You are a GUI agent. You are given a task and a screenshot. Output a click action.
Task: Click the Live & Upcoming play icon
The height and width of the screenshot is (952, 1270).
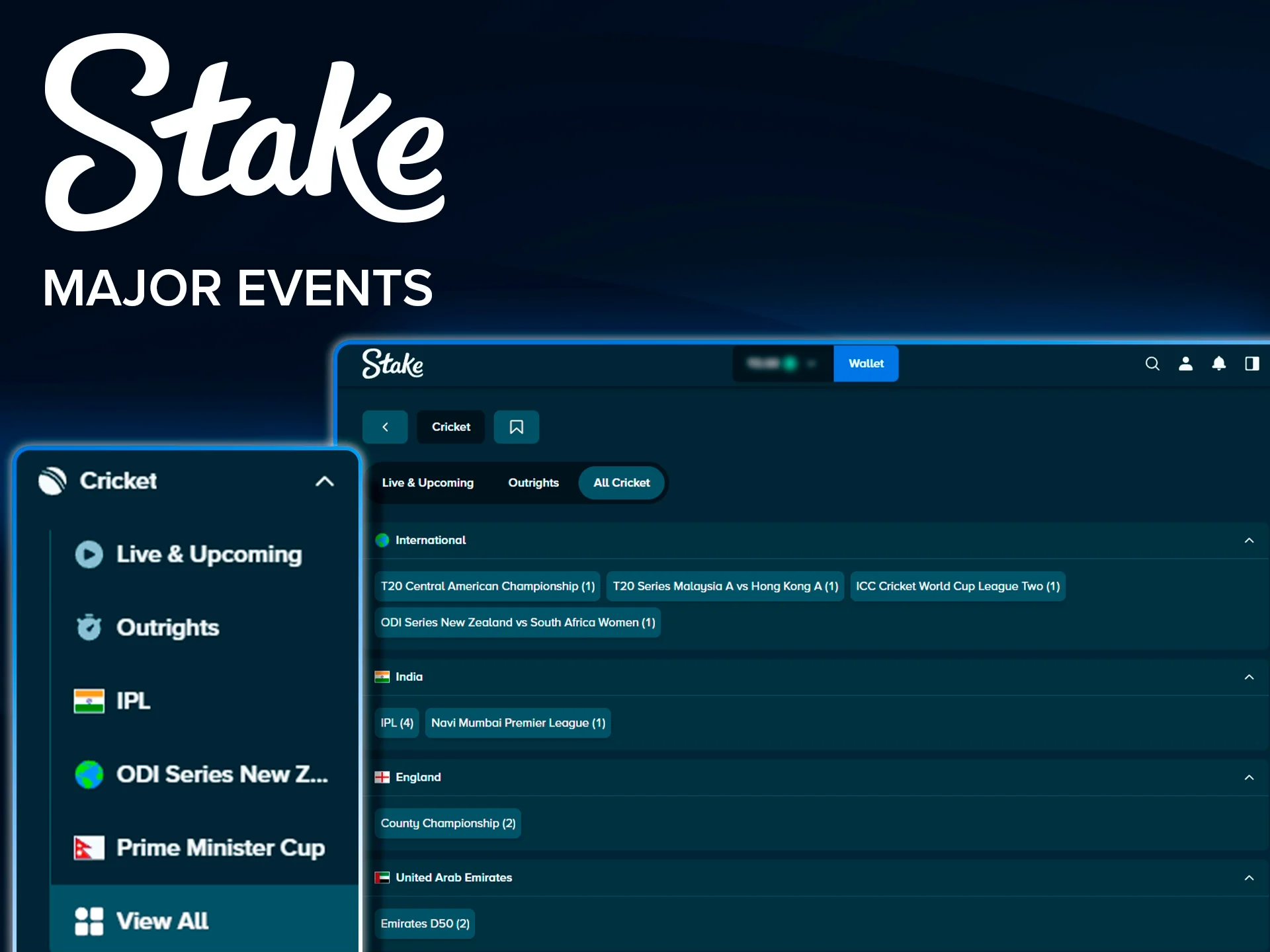pos(89,554)
